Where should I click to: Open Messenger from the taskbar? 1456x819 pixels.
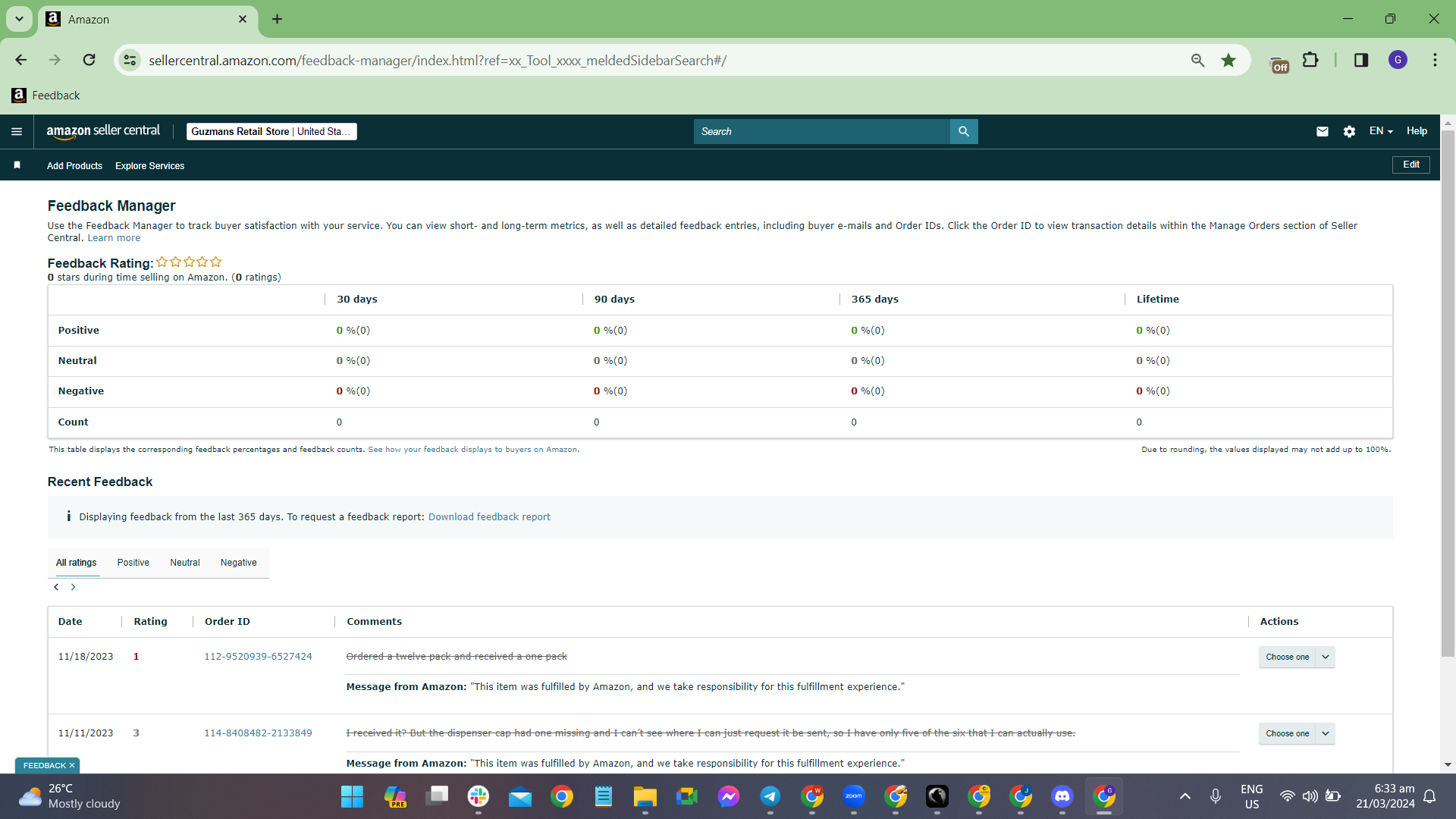729,796
